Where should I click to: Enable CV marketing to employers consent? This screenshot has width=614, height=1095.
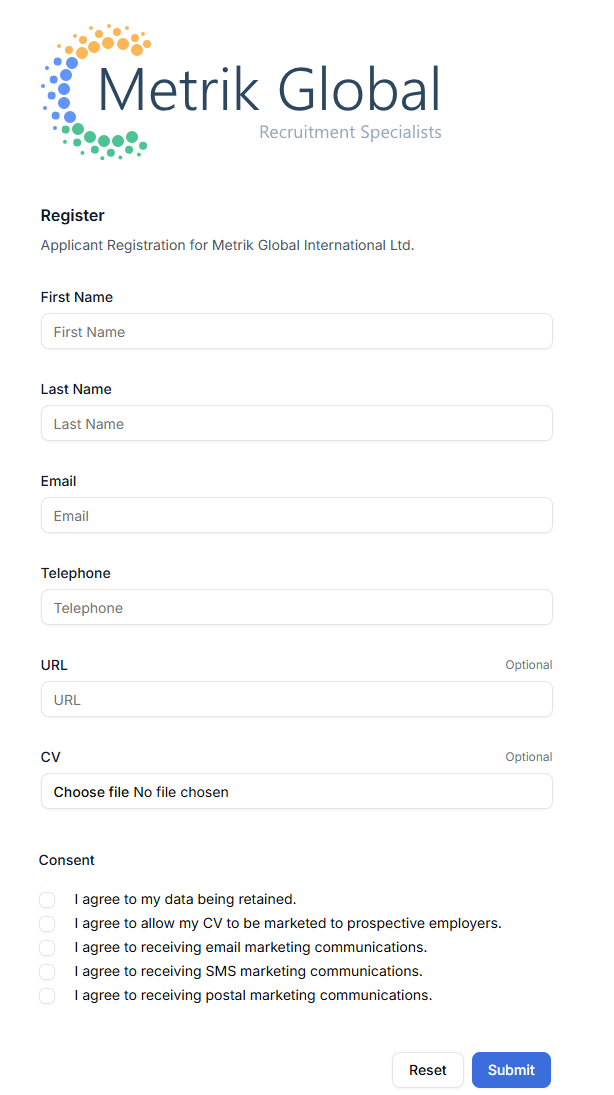pyautogui.click(x=47, y=924)
